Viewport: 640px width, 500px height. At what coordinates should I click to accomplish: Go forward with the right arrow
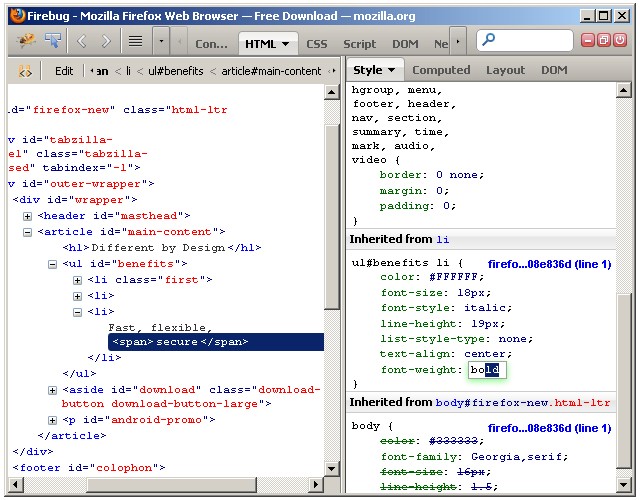(106, 41)
